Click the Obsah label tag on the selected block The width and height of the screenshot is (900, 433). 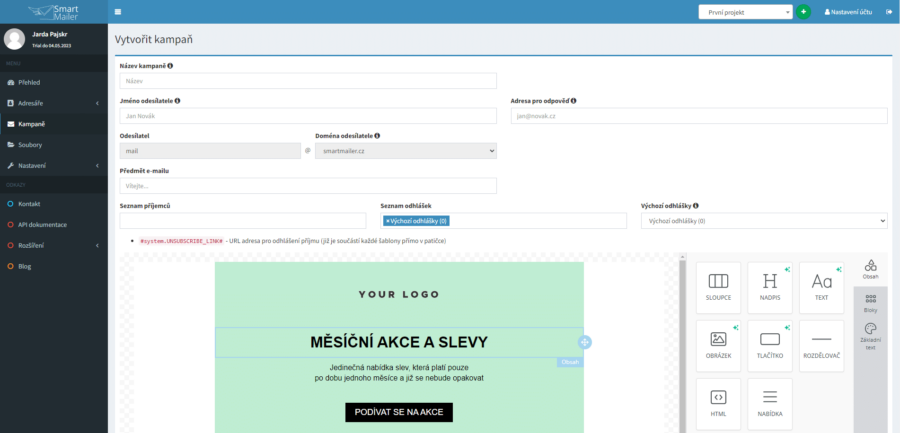pyautogui.click(x=570, y=362)
